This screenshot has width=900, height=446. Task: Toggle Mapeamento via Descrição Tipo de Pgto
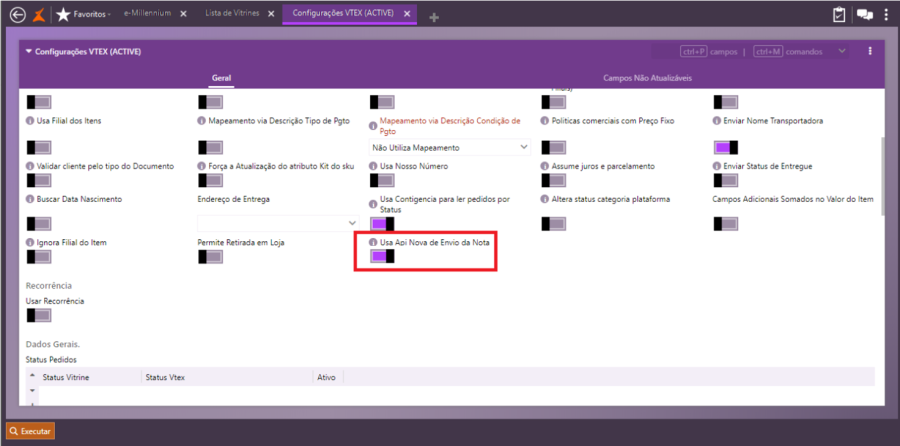pos(210,148)
